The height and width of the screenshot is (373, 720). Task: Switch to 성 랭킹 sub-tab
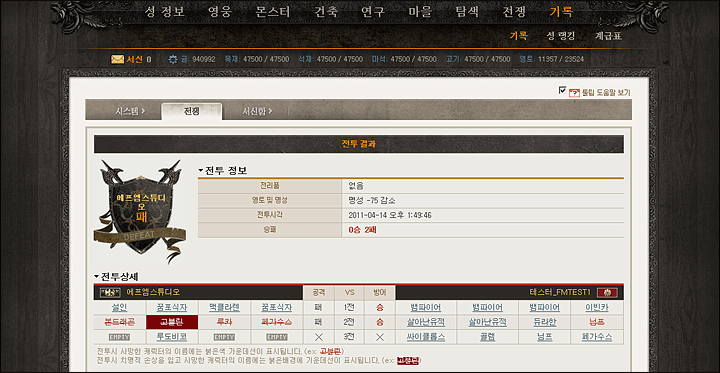tap(561, 36)
